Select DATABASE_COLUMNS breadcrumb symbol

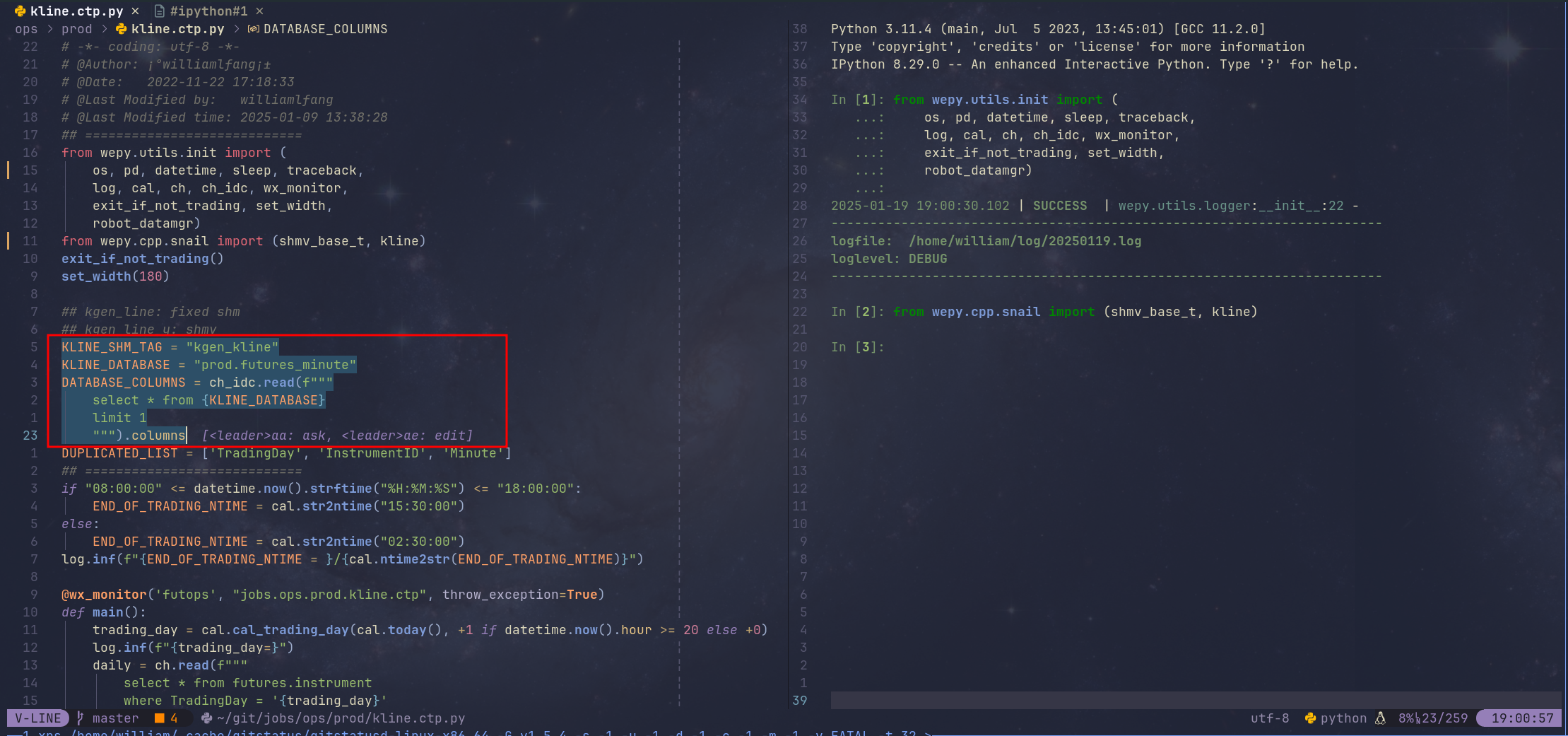pos(325,29)
